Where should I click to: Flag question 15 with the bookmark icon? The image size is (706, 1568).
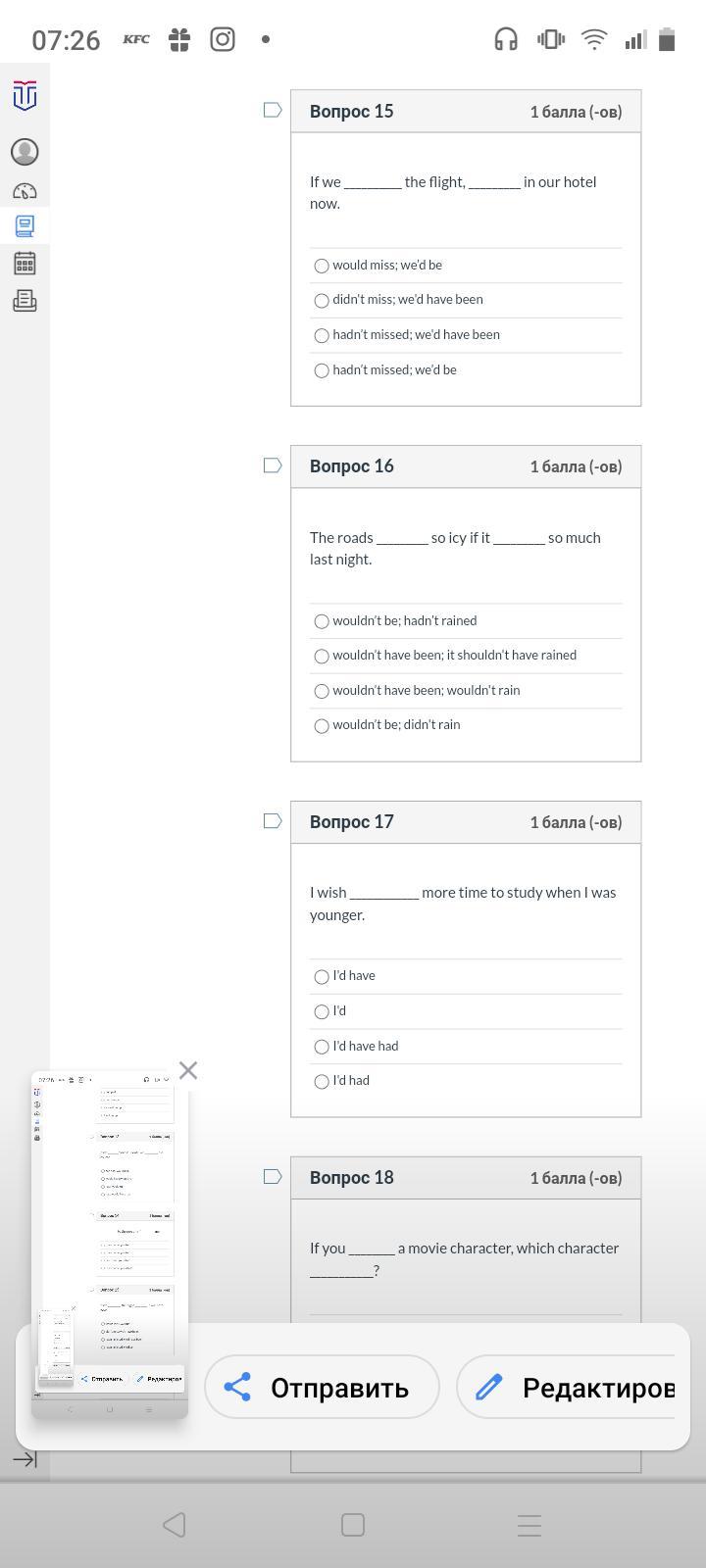pos(273,110)
